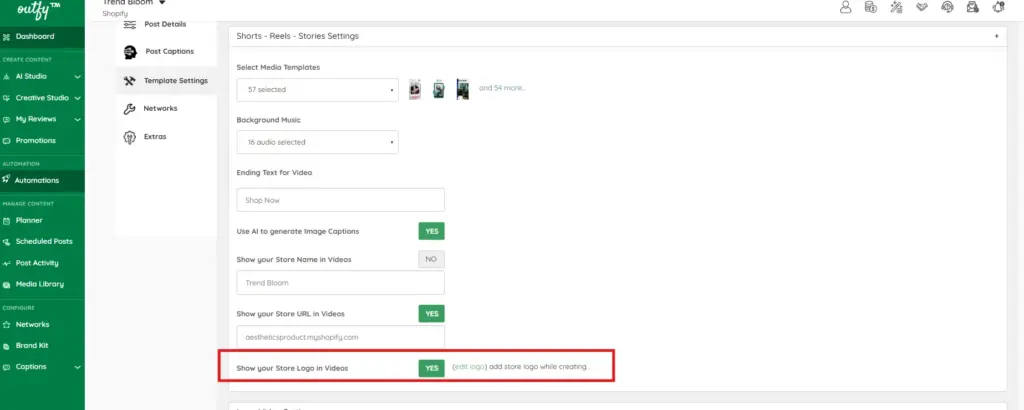
Task: Open the envelope messages icon in the header
Action: pyautogui.click(x=973, y=7)
